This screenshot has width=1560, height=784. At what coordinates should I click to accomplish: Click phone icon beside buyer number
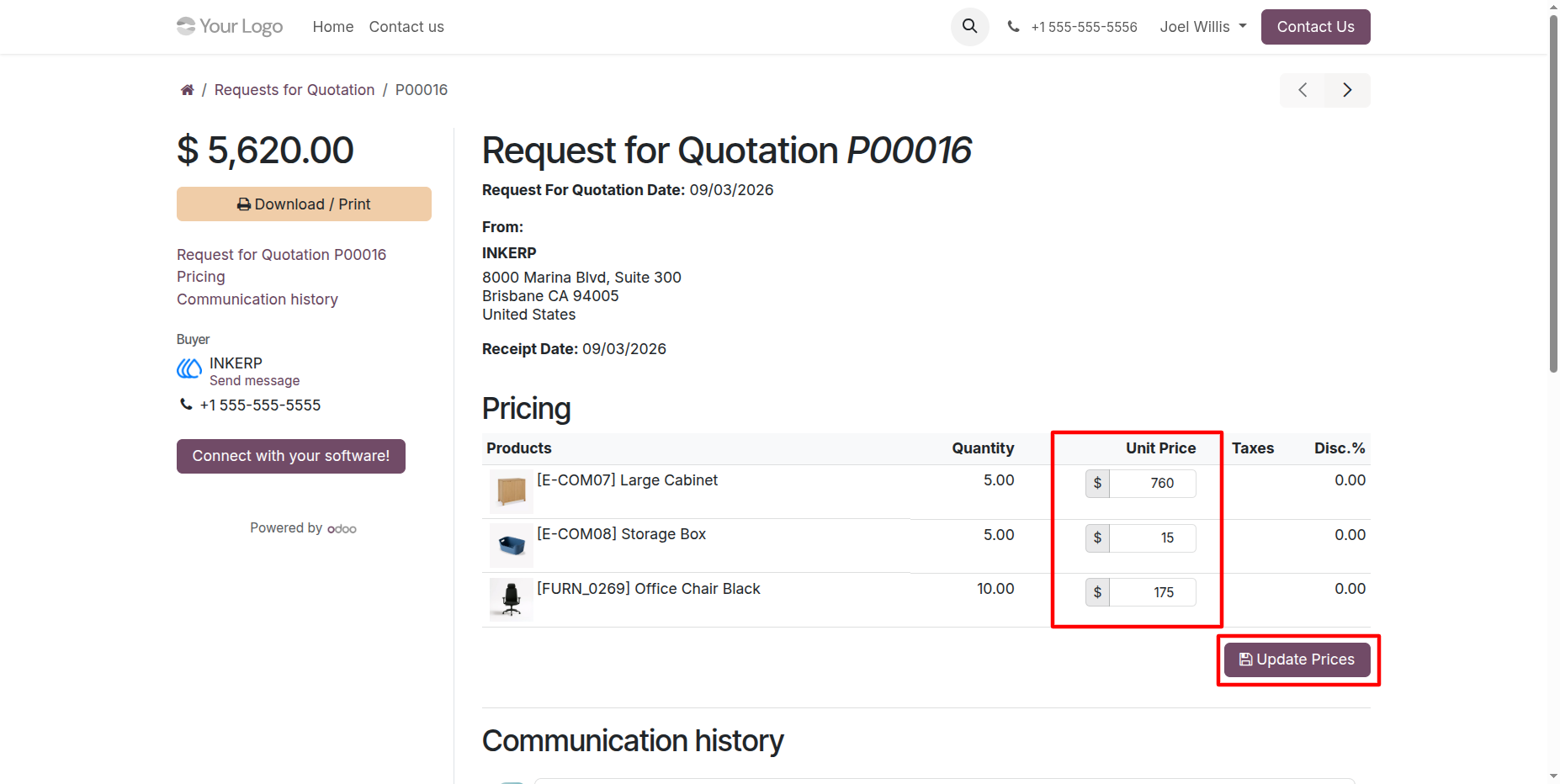186,405
